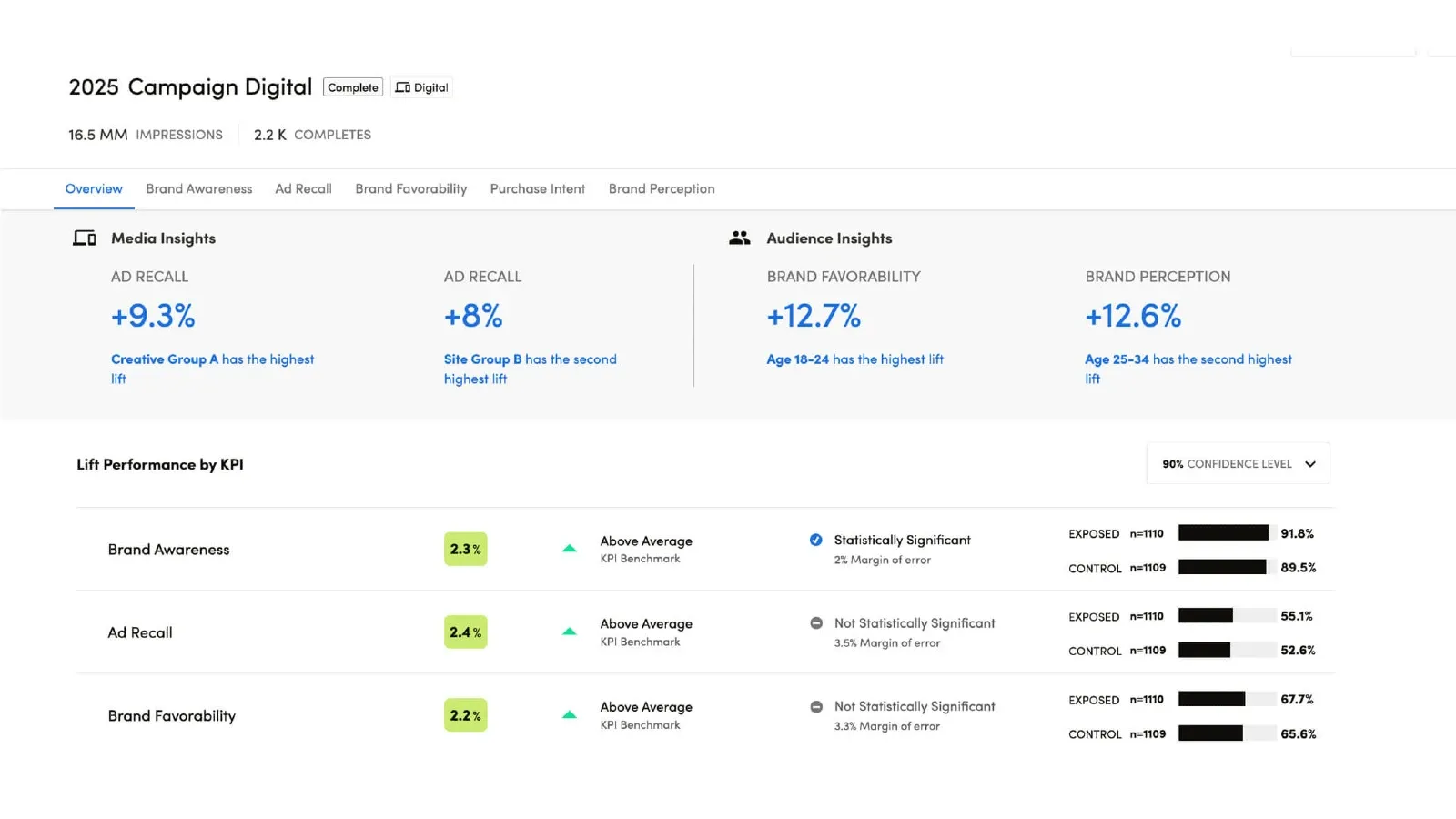Open the Brand Awareness tab
Screen dimensions: 1456x819
pyautogui.click(x=199, y=189)
